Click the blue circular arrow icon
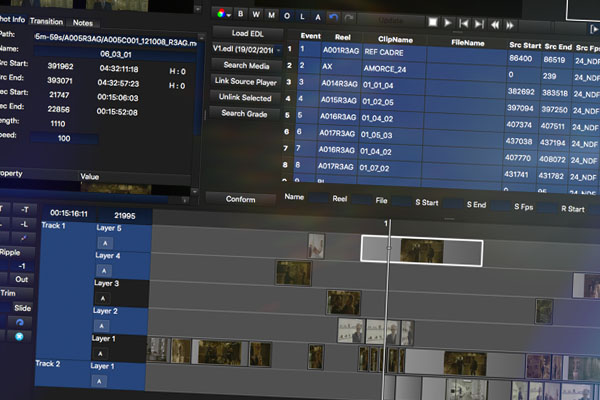 click(x=20, y=322)
